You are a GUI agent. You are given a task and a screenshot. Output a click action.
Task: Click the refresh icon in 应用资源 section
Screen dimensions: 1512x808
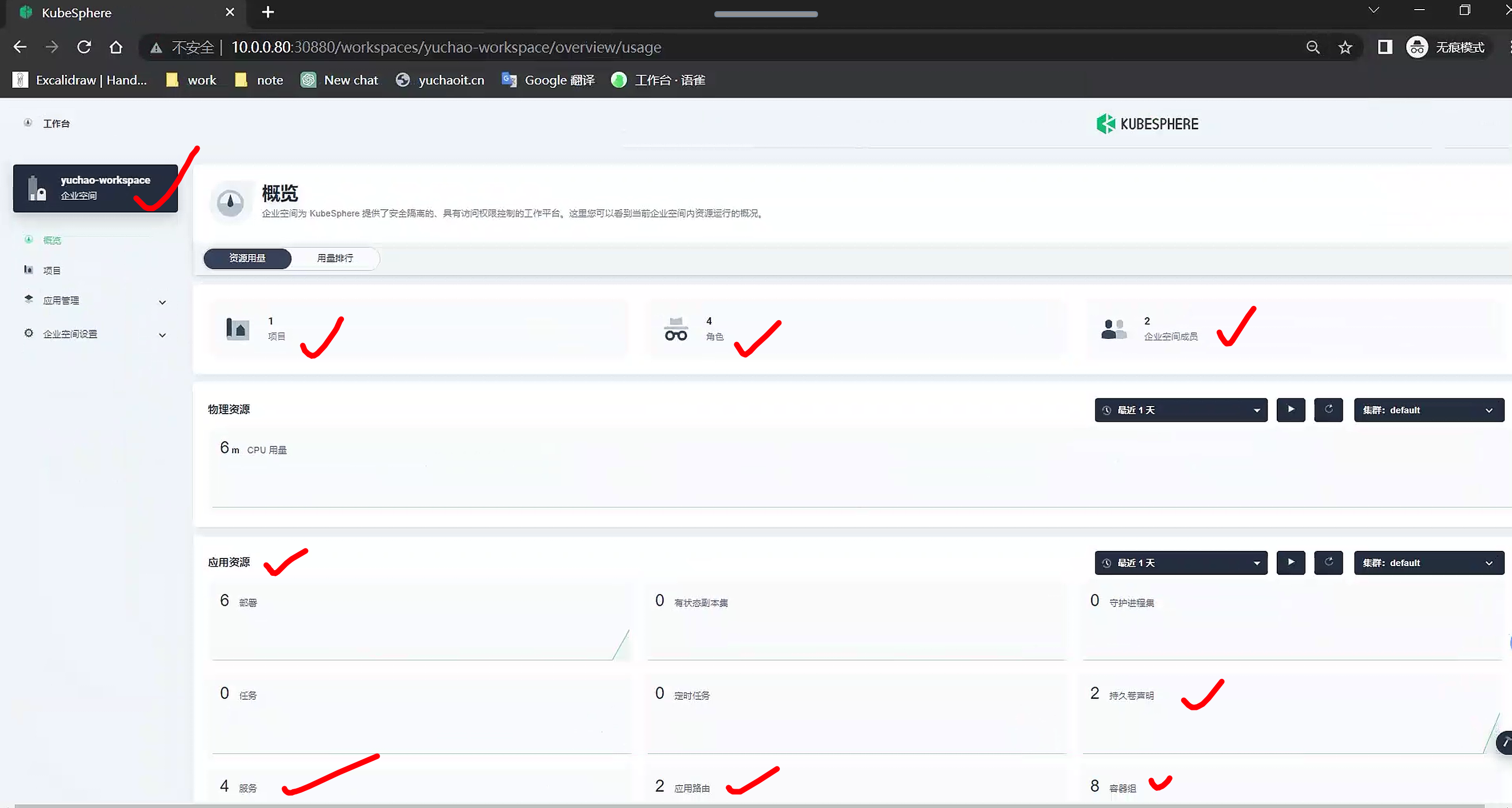pos(1328,563)
